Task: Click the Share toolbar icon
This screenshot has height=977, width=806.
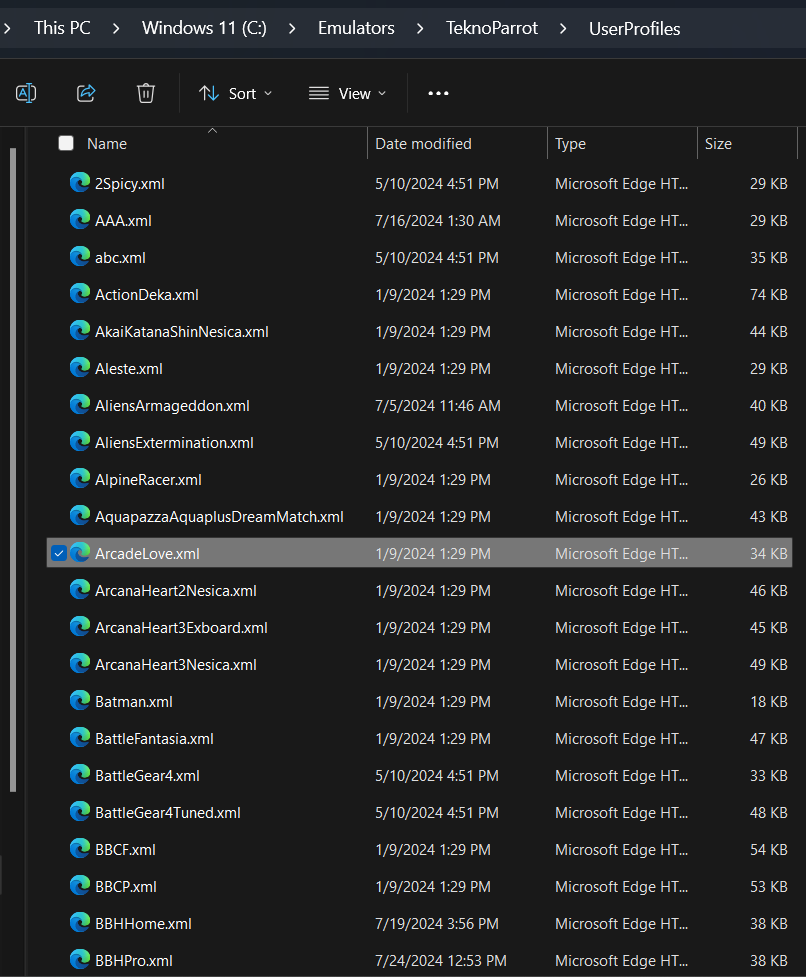Action: (86, 93)
